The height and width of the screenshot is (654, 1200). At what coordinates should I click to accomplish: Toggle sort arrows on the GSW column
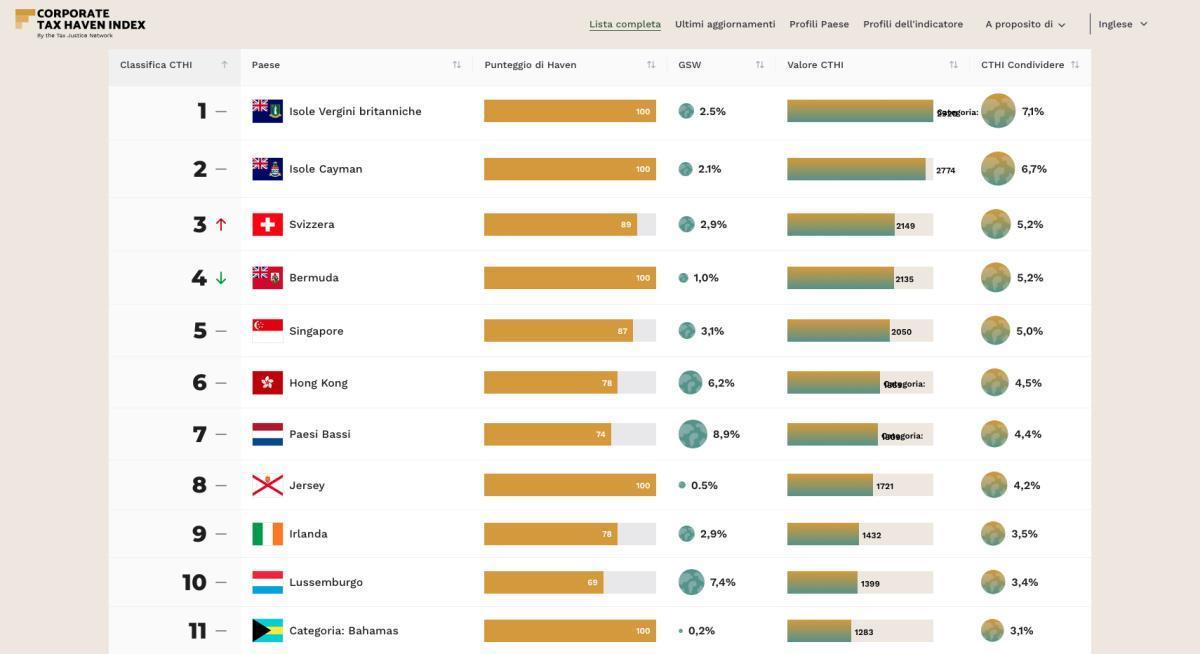pos(759,65)
